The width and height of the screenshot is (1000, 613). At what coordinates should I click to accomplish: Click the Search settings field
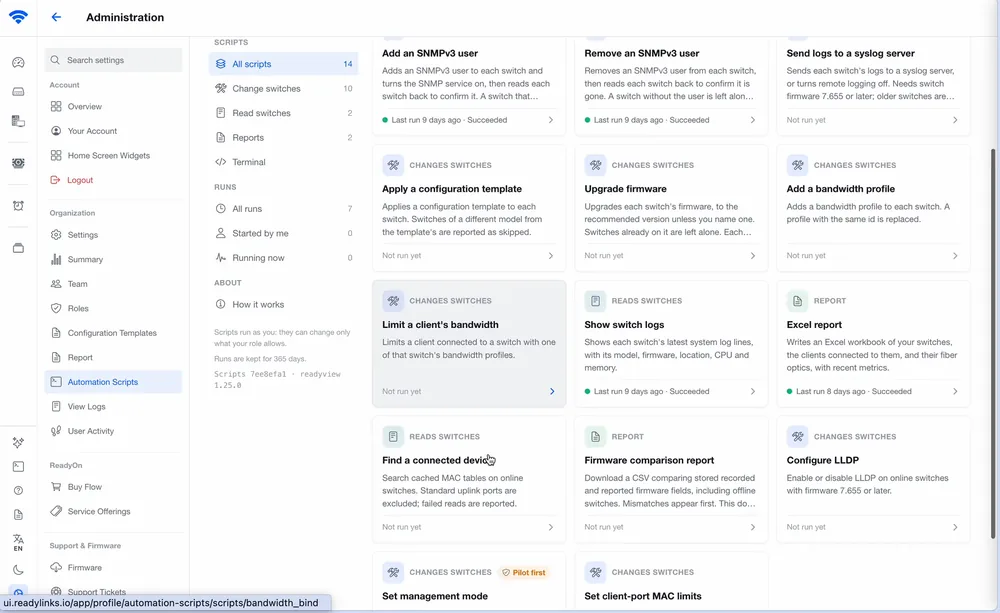tap(114, 60)
